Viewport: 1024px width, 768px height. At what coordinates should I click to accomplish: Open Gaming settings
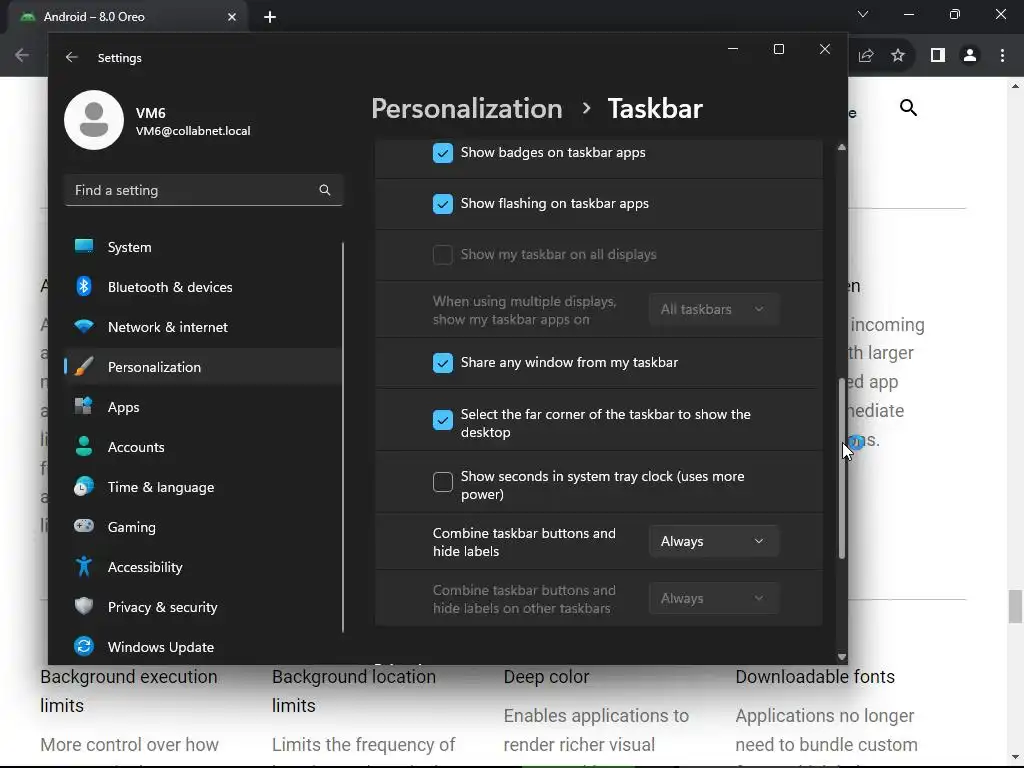[x=202, y=526]
